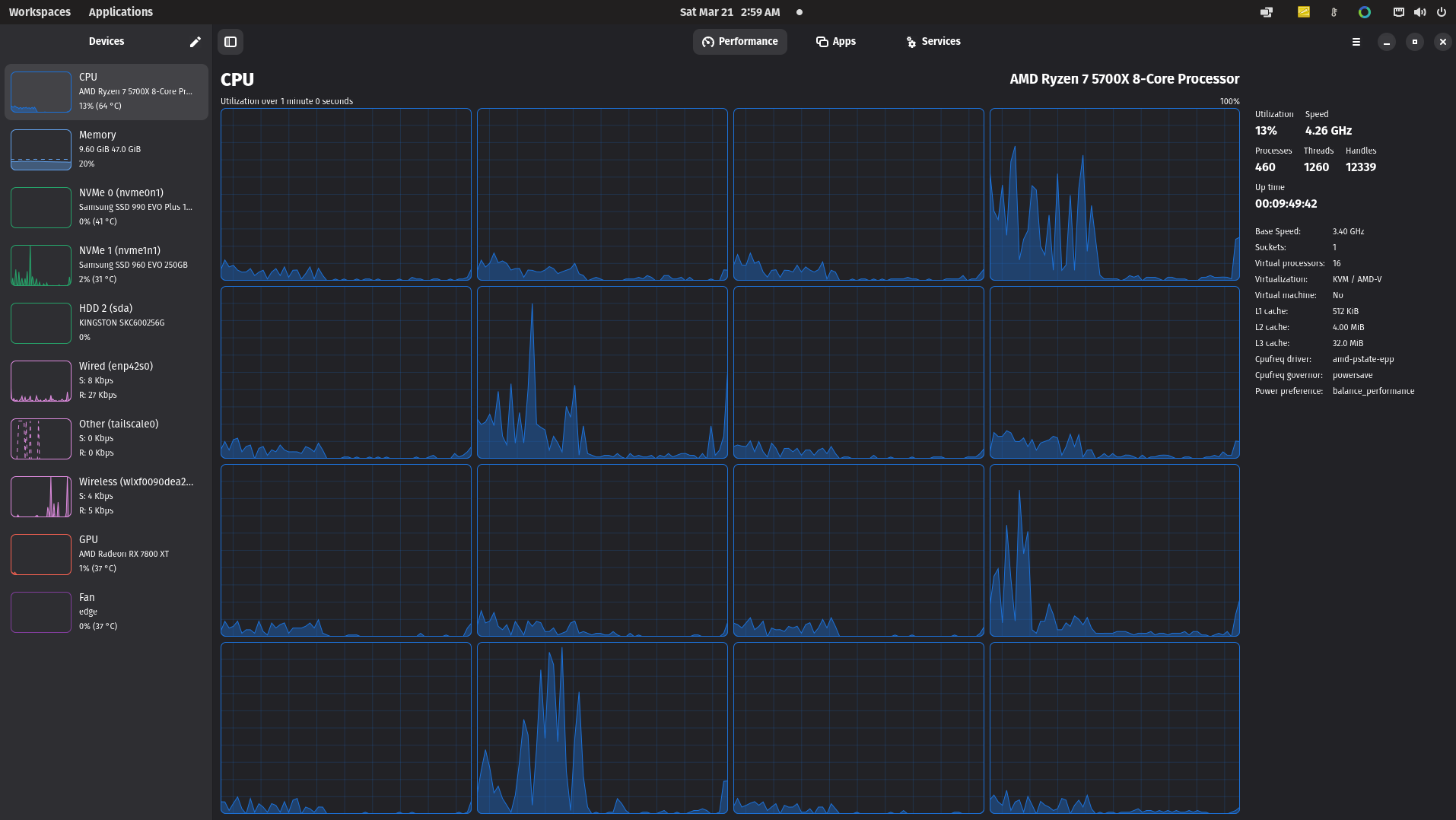The image size is (1456, 820).
Task: Select HDD 2 KINGSTON disk entry
Action: click(106, 323)
